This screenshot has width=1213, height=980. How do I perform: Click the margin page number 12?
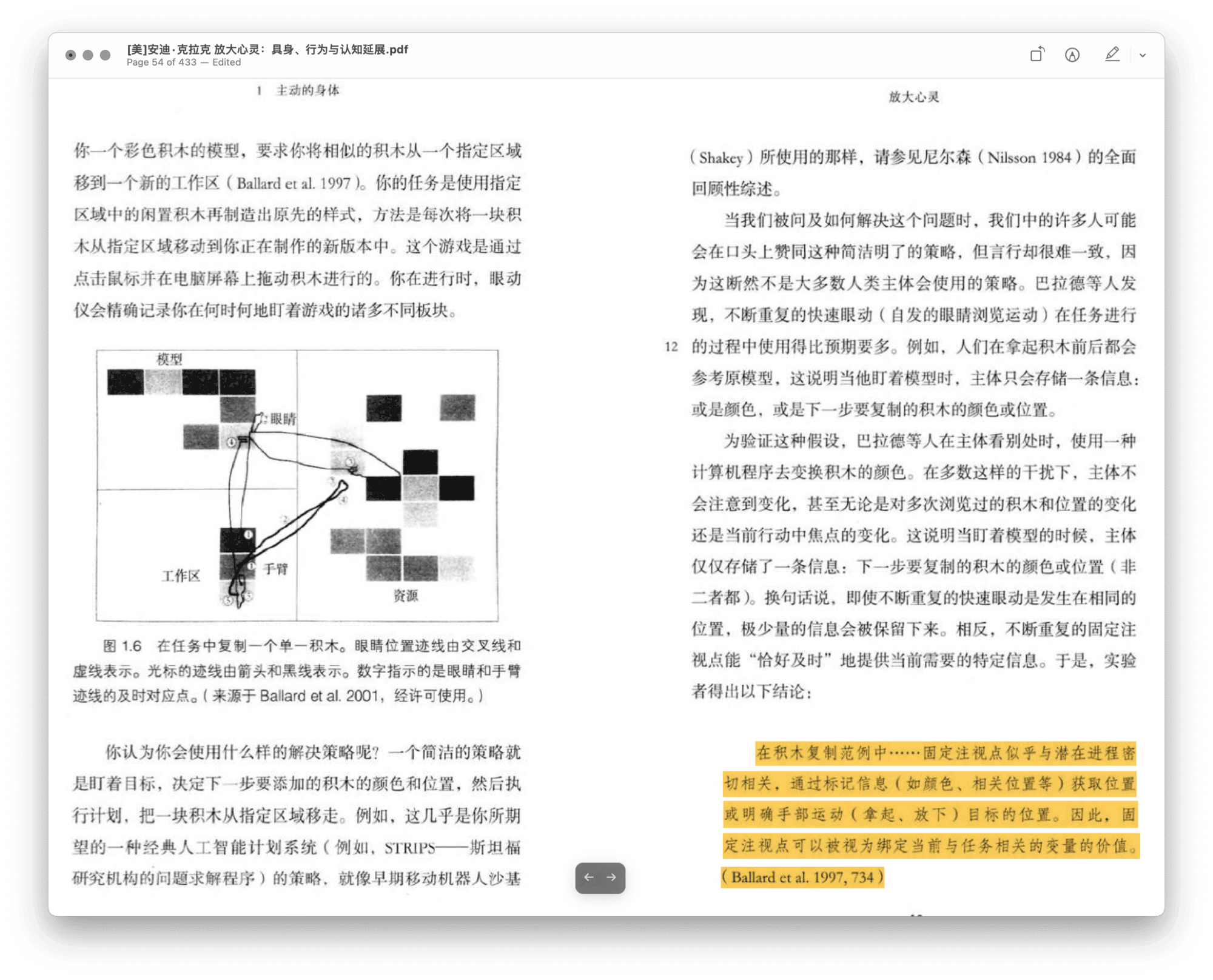click(x=671, y=347)
